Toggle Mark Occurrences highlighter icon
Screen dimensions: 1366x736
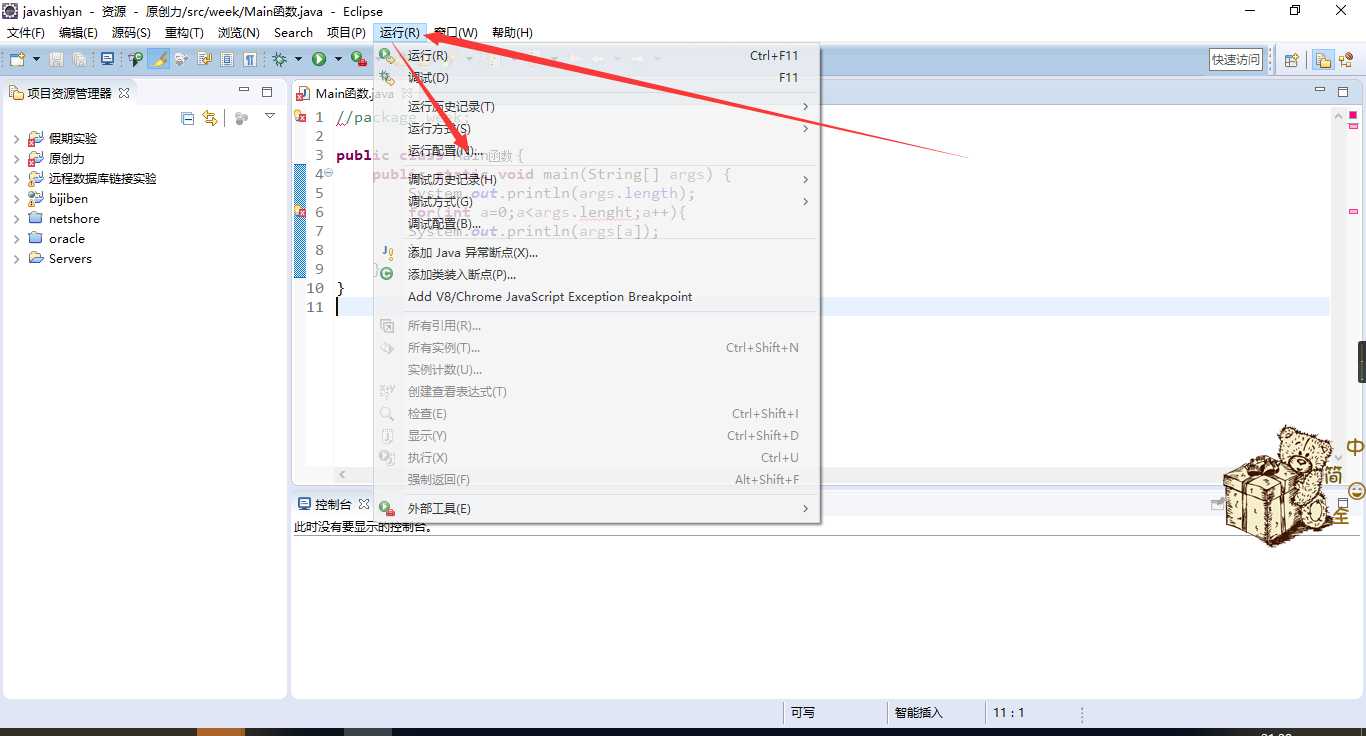pyautogui.click(x=158, y=60)
